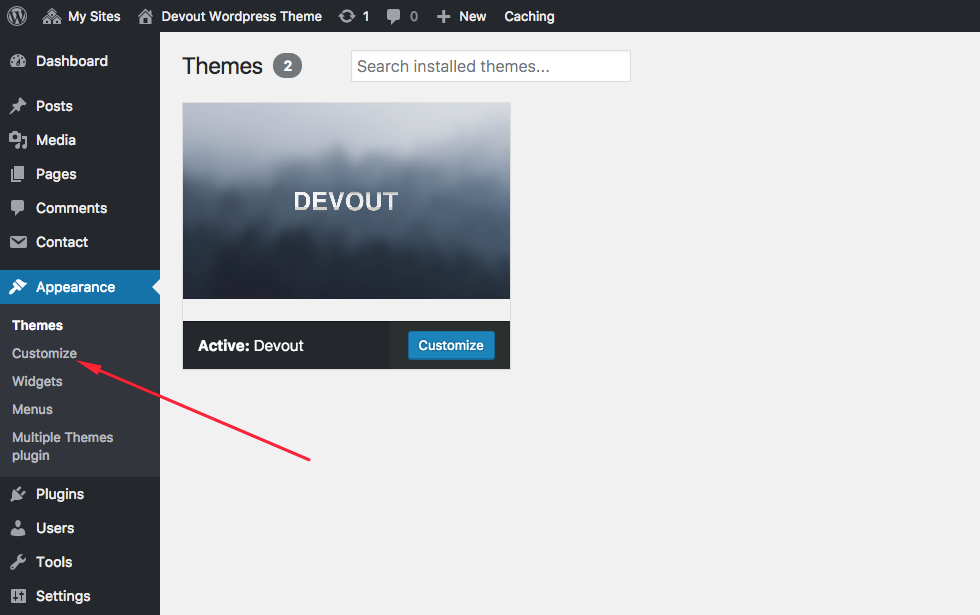Open the Plugins section
This screenshot has height=615, width=980.
(60, 494)
